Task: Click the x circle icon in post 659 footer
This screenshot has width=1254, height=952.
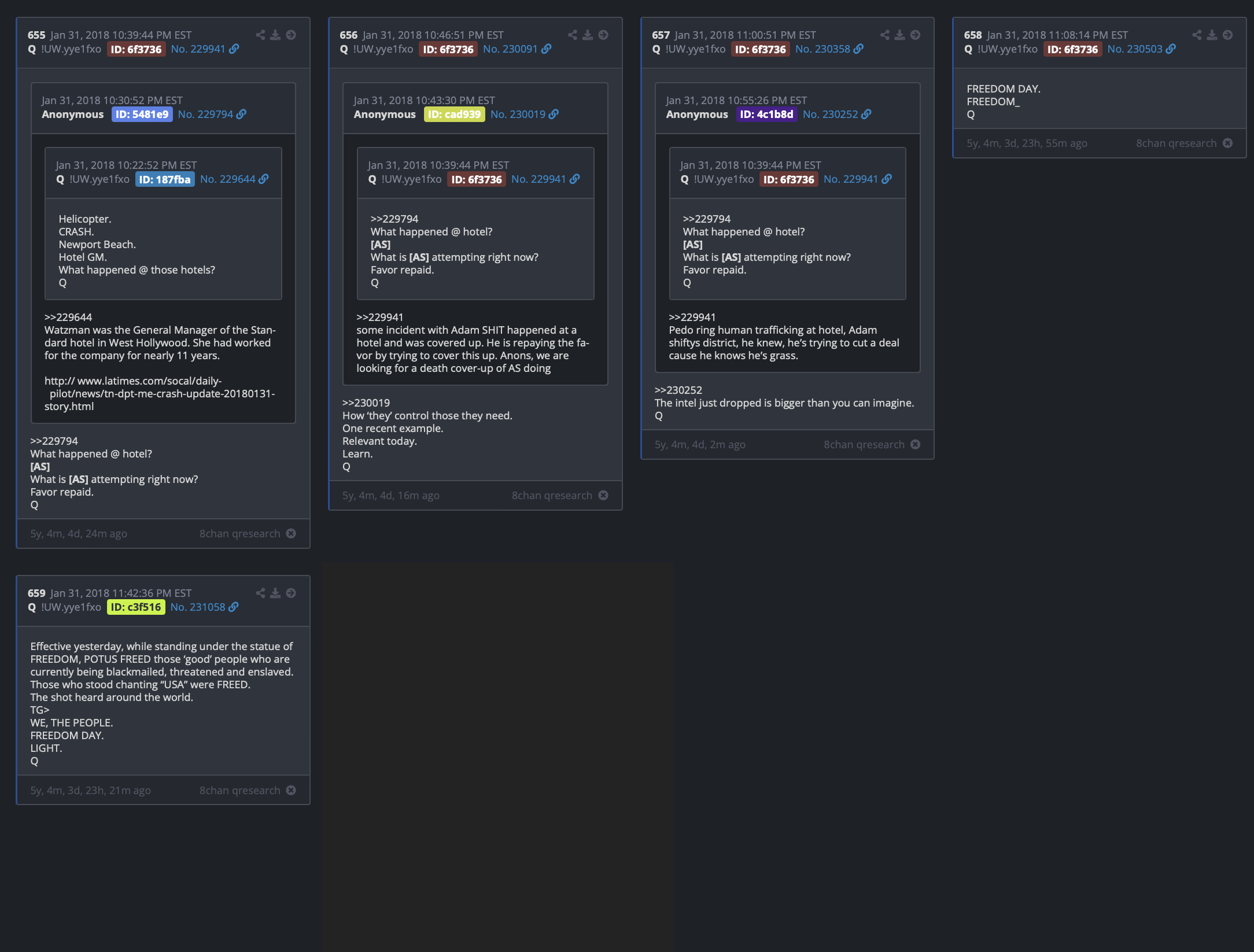Action: point(291,790)
